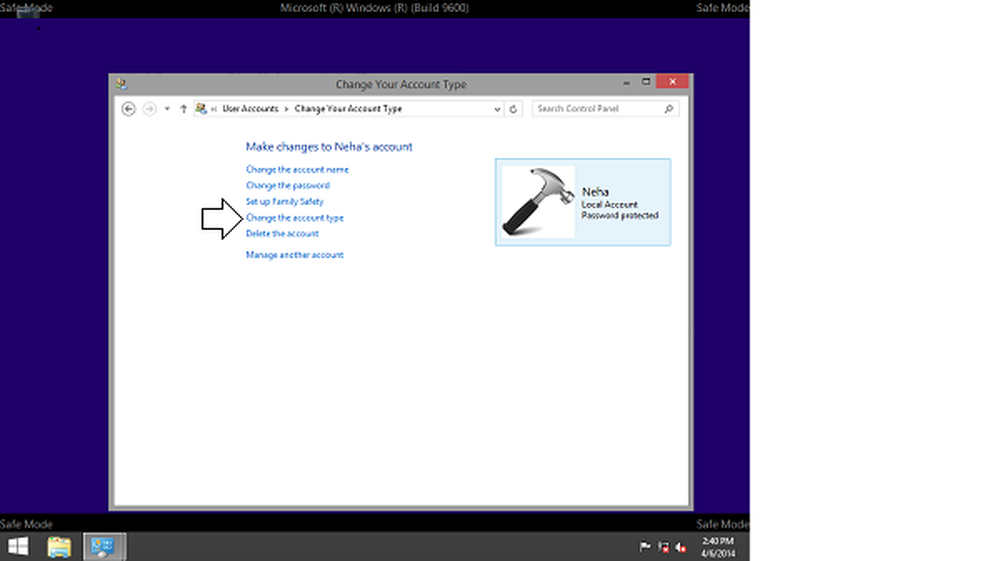Open the Windows Start button

click(19, 546)
